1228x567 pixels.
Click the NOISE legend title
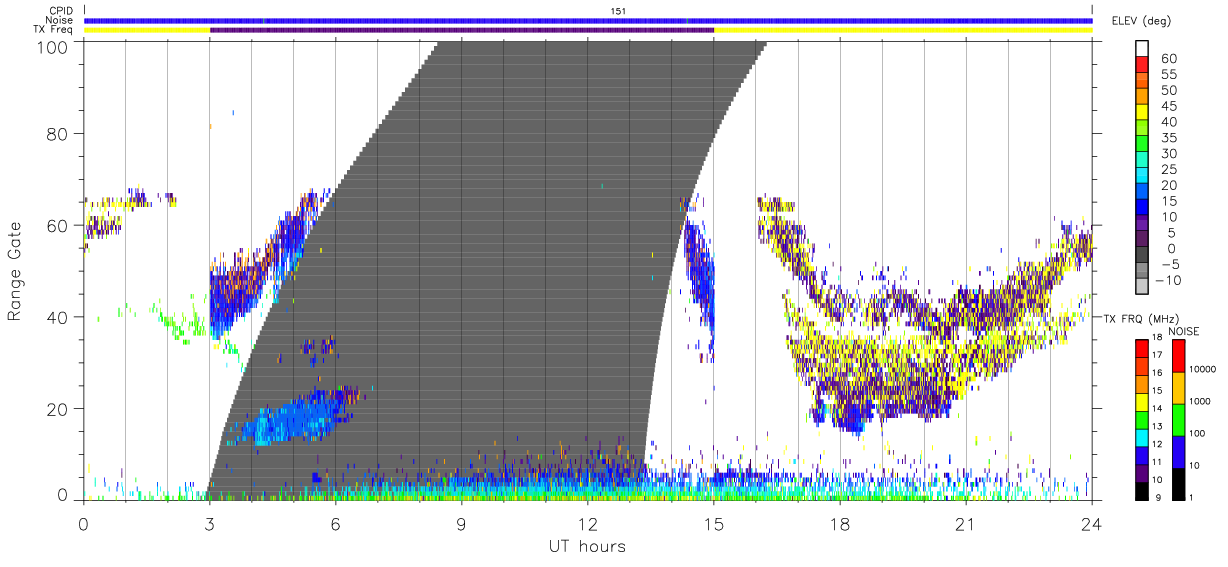point(1184,331)
